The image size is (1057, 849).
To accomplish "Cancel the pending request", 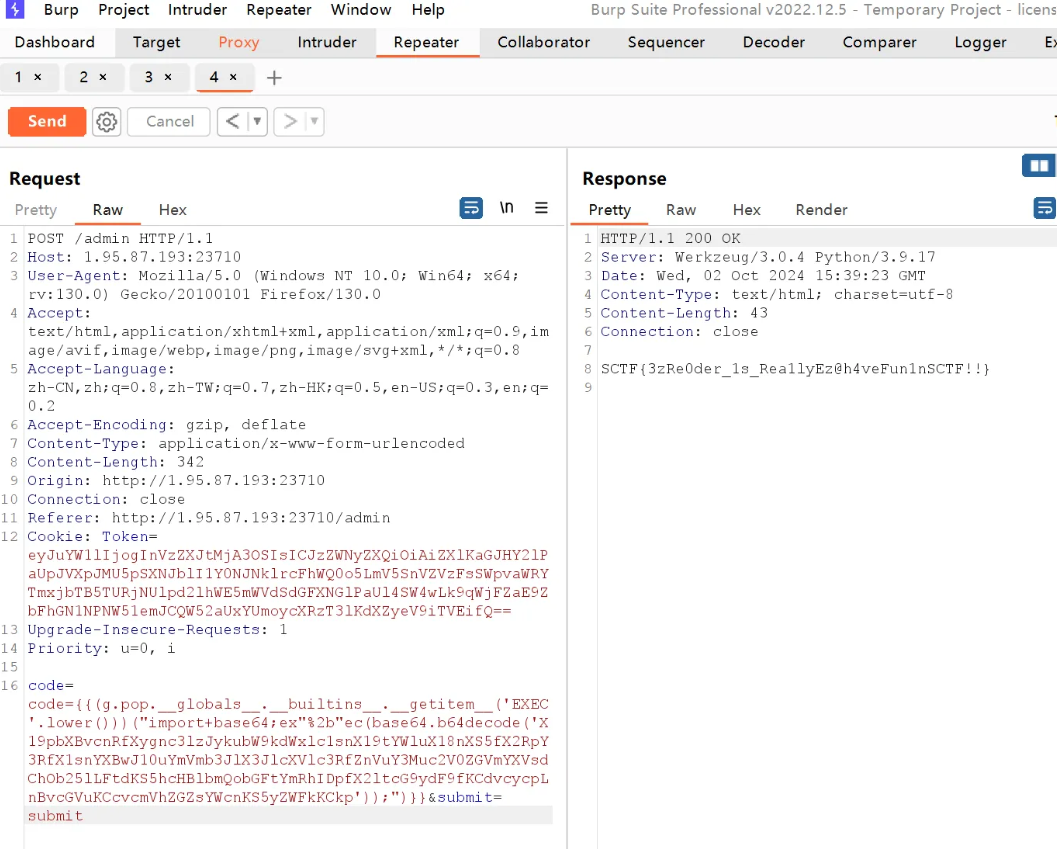I will click(x=169, y=121).
